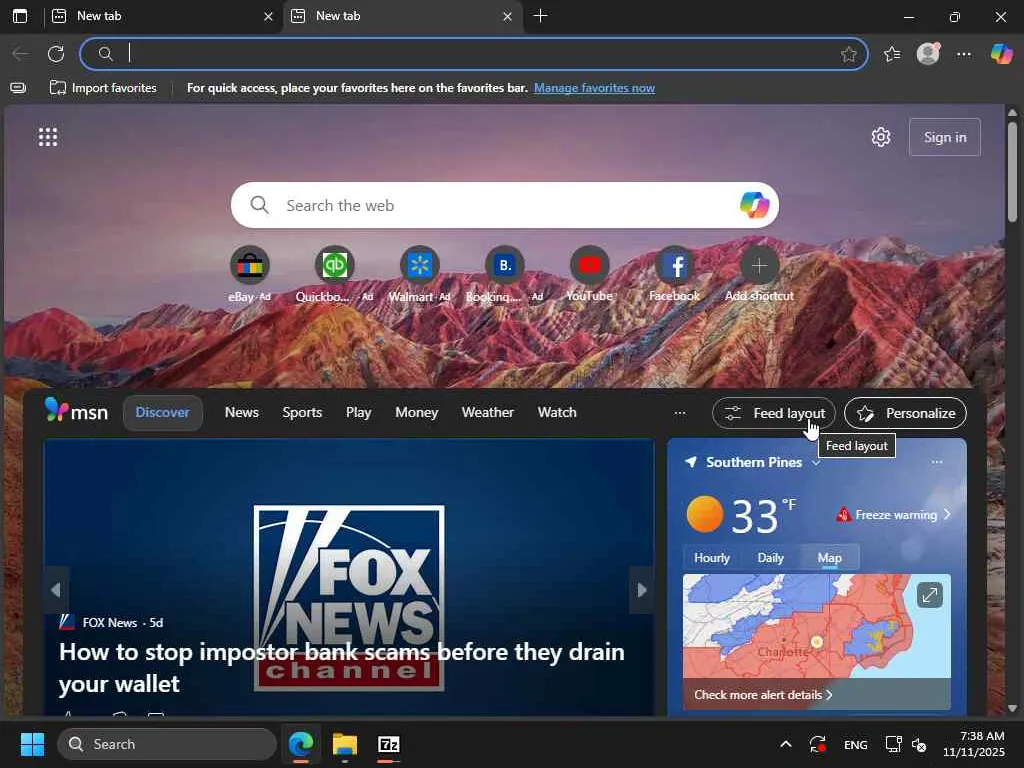Open the browser profile avatar
The image size is (1024, 768).
click(x=928, y=54)
